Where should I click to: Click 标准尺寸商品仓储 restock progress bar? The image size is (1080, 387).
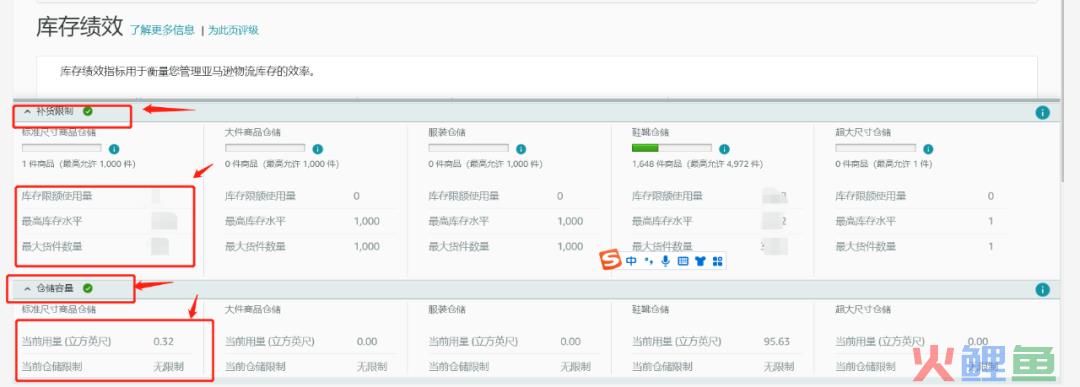click(x=62, y=148)
